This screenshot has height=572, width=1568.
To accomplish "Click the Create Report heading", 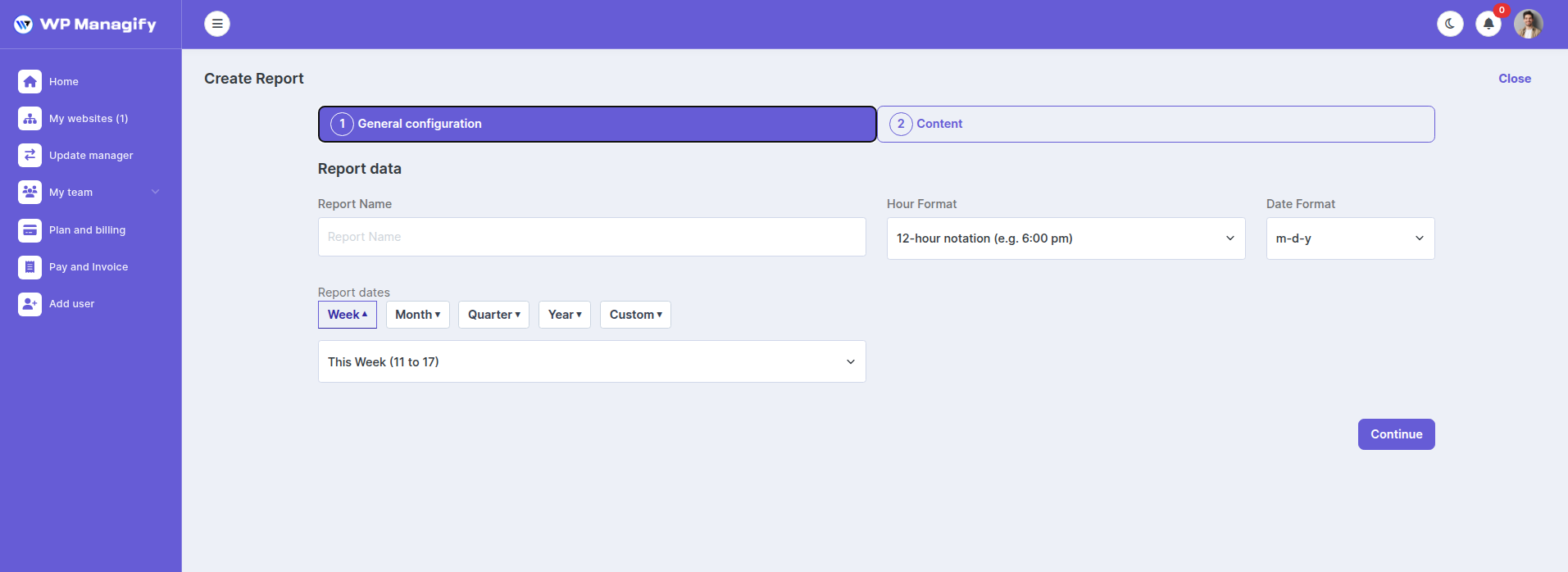I will pos(254,79).
